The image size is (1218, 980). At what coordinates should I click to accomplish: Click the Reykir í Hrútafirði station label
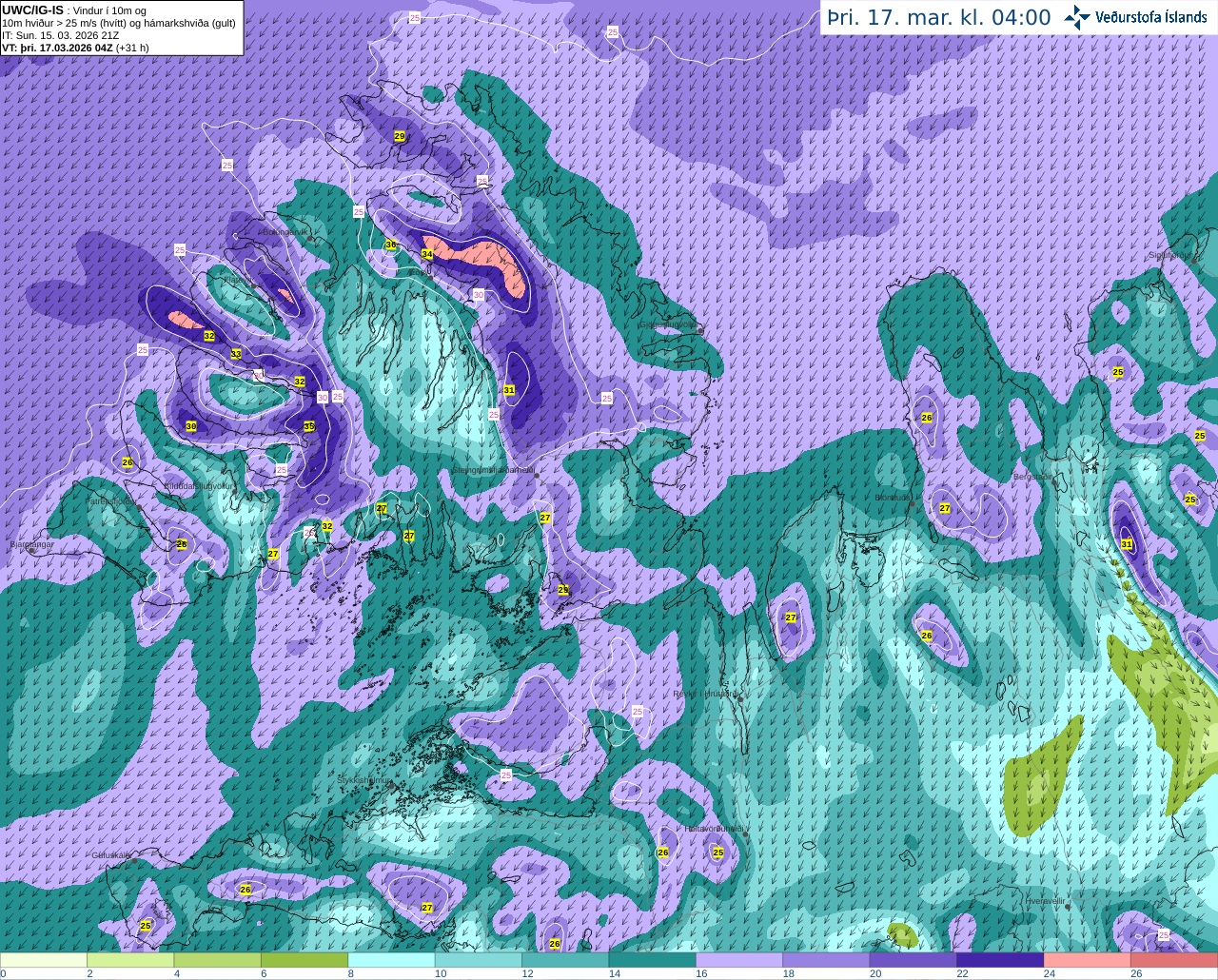click(x=705, y=694)
